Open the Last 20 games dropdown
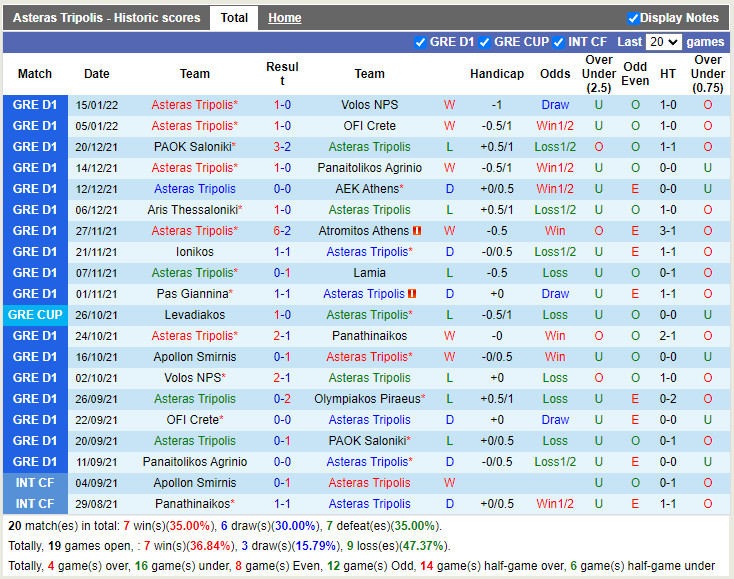The height and width of the screenshot is (579, 734). coord(663,42)
